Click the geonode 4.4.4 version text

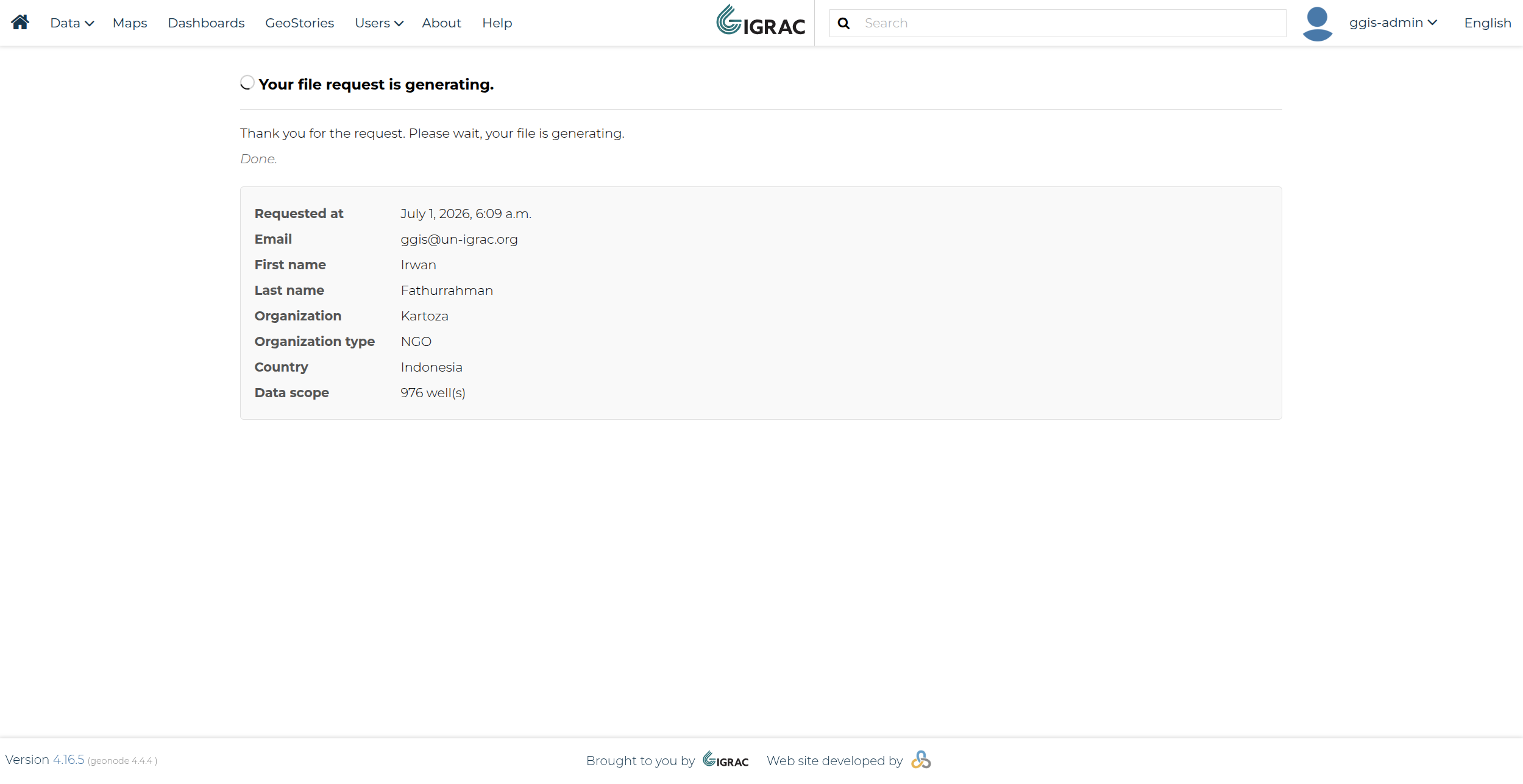point(122,761)
